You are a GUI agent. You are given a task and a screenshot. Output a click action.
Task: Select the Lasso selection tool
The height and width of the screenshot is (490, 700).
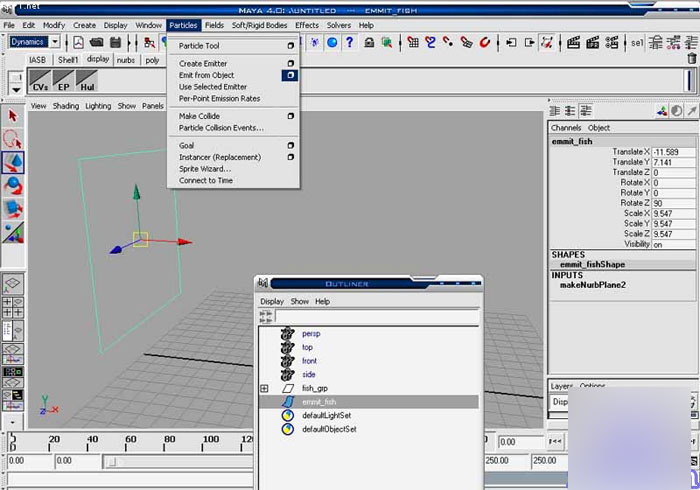12,139
